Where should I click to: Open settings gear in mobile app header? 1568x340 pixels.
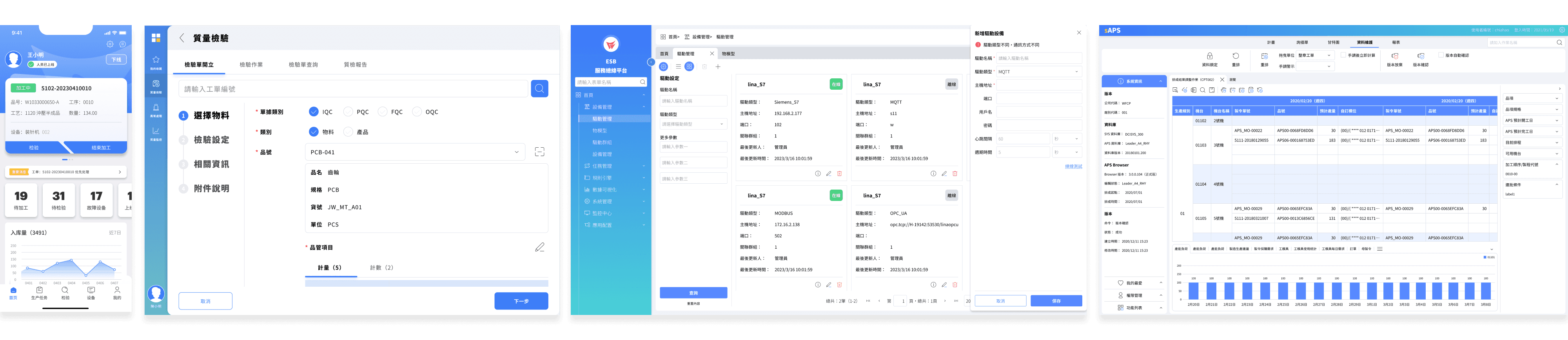pos(110,44)
